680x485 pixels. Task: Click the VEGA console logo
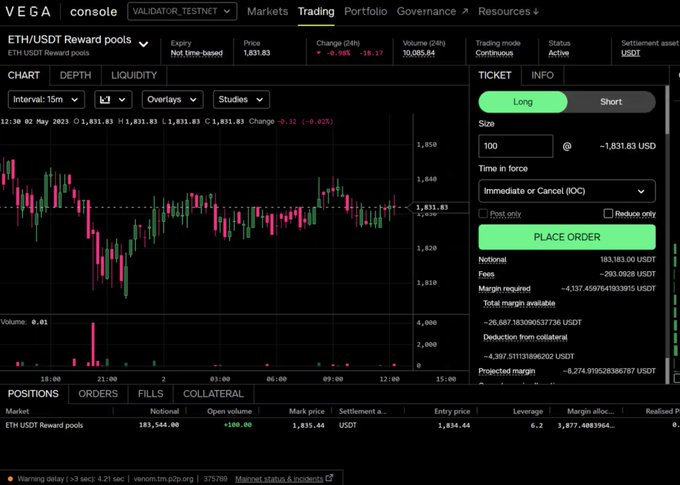click(61, 11)
